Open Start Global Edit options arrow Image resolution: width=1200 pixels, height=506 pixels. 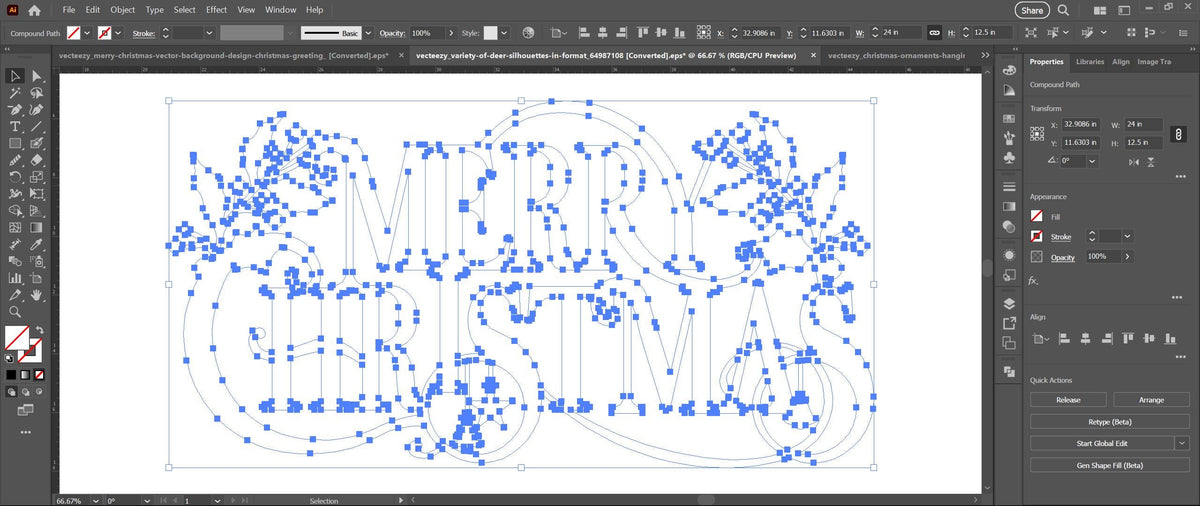click(x=1183, y=442)
